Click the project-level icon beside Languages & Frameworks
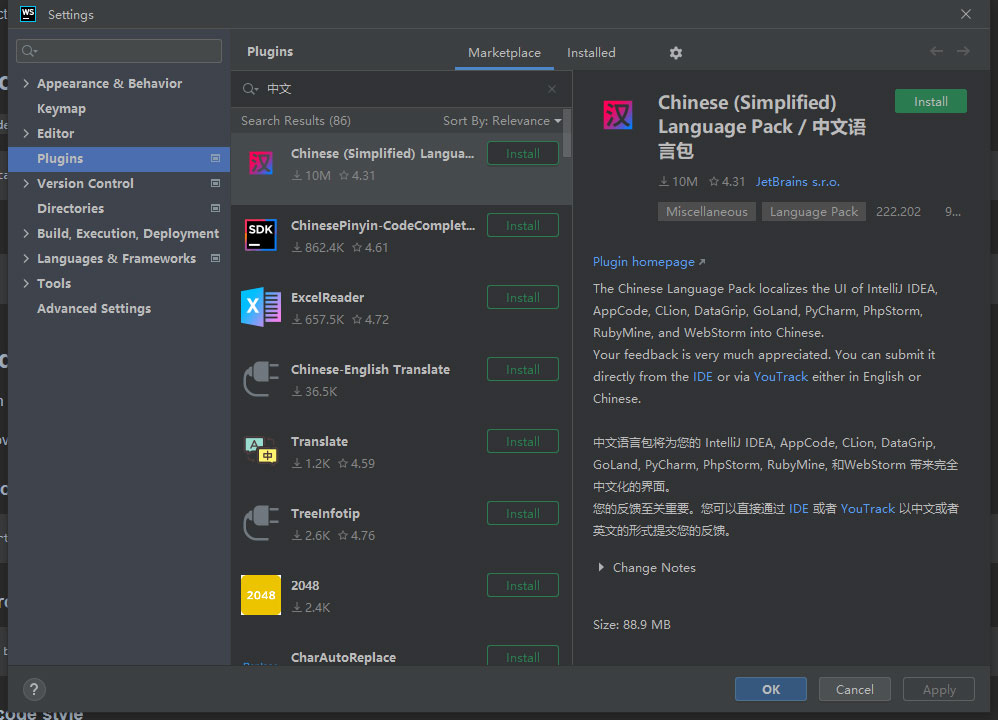Screen dimensions: 998x720 click(x=215, y=258)
